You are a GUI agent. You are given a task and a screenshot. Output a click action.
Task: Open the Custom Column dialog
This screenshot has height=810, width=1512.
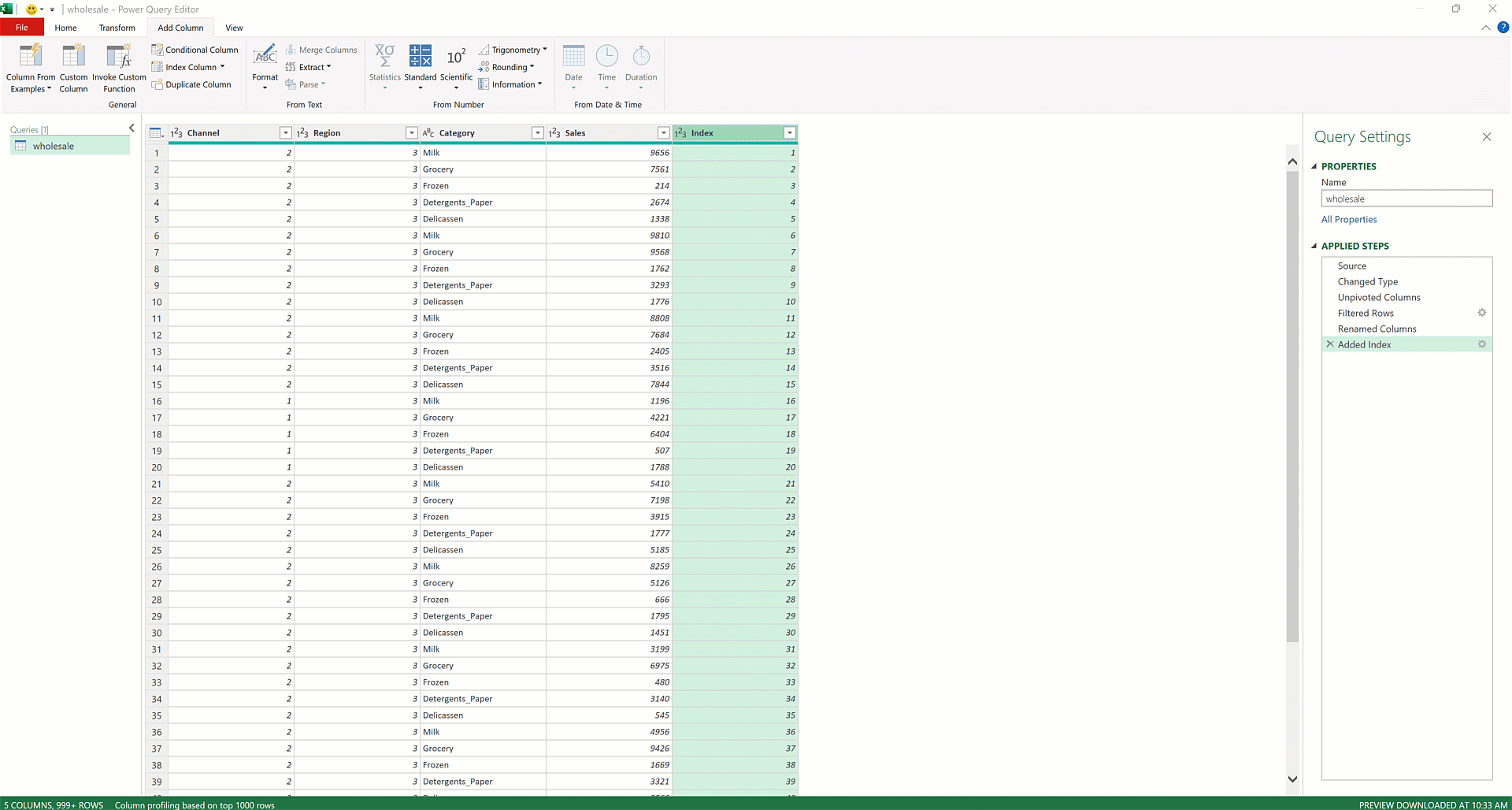73,68
